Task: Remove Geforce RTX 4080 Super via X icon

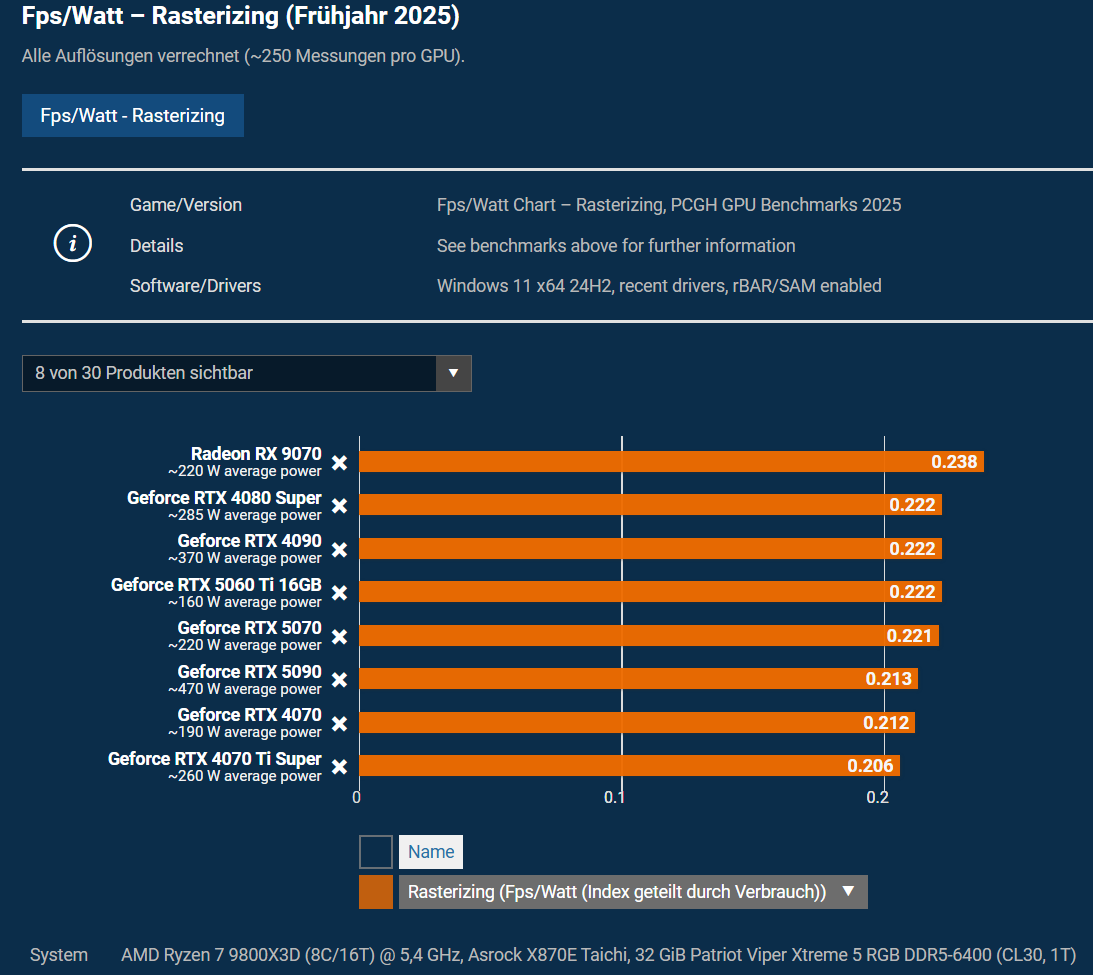Action: [x=339, y=506]
